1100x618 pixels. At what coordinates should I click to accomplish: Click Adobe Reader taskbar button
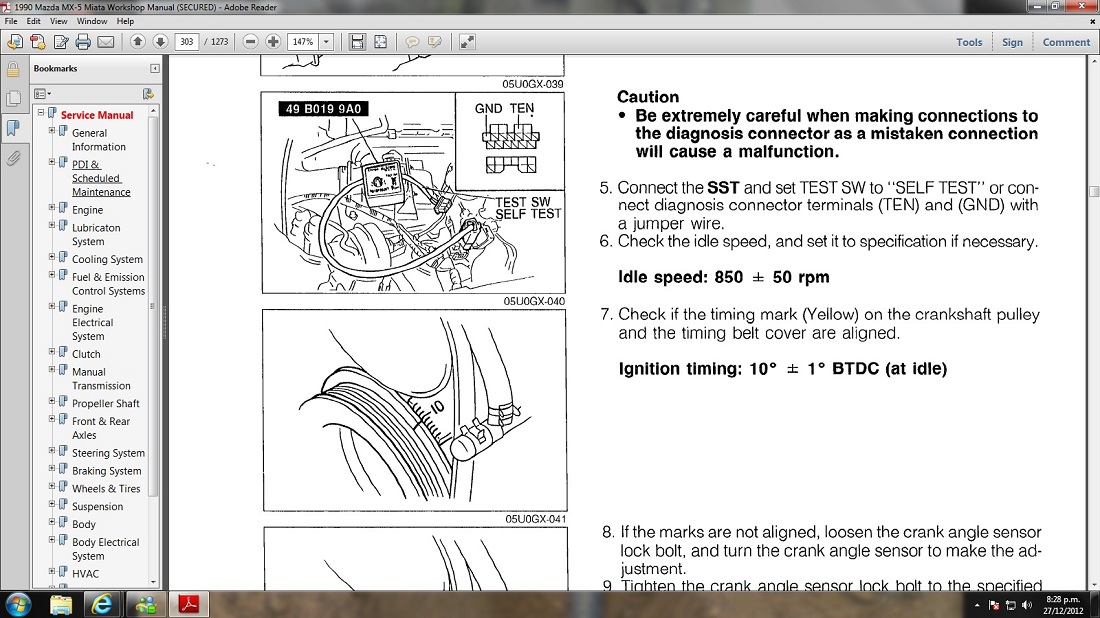[189, 605]
